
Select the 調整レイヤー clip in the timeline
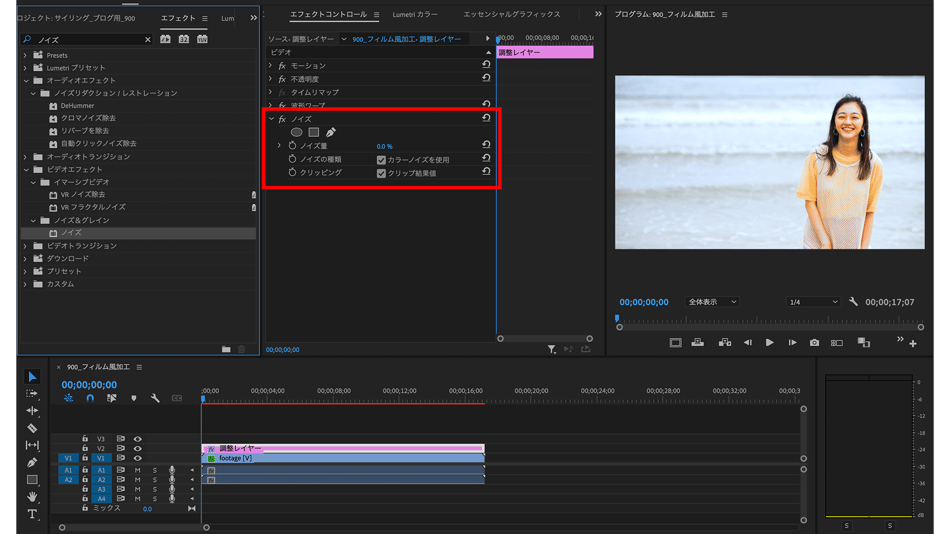[x=340, y=449]
